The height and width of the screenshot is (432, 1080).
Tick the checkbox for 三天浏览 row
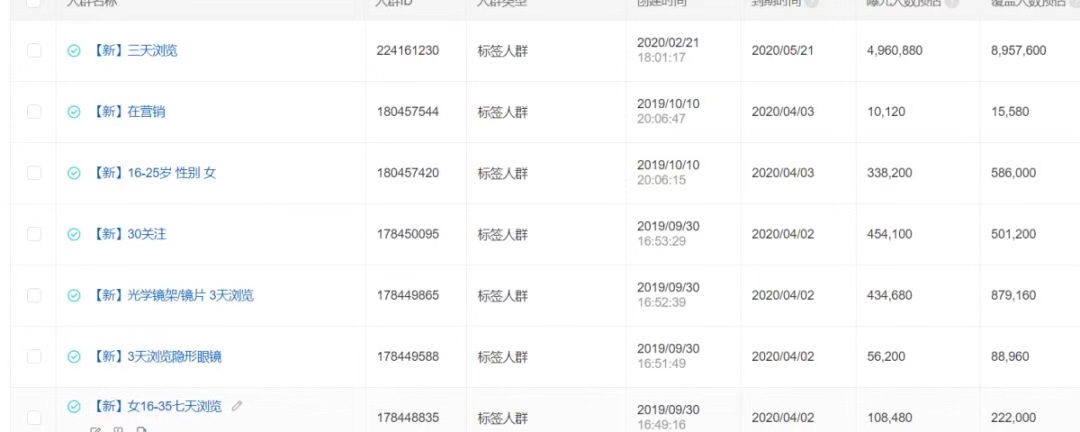pos(34,51)
